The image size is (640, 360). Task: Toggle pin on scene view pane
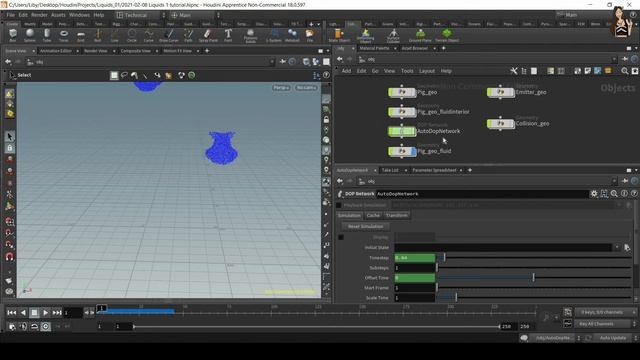click(282, 62)
